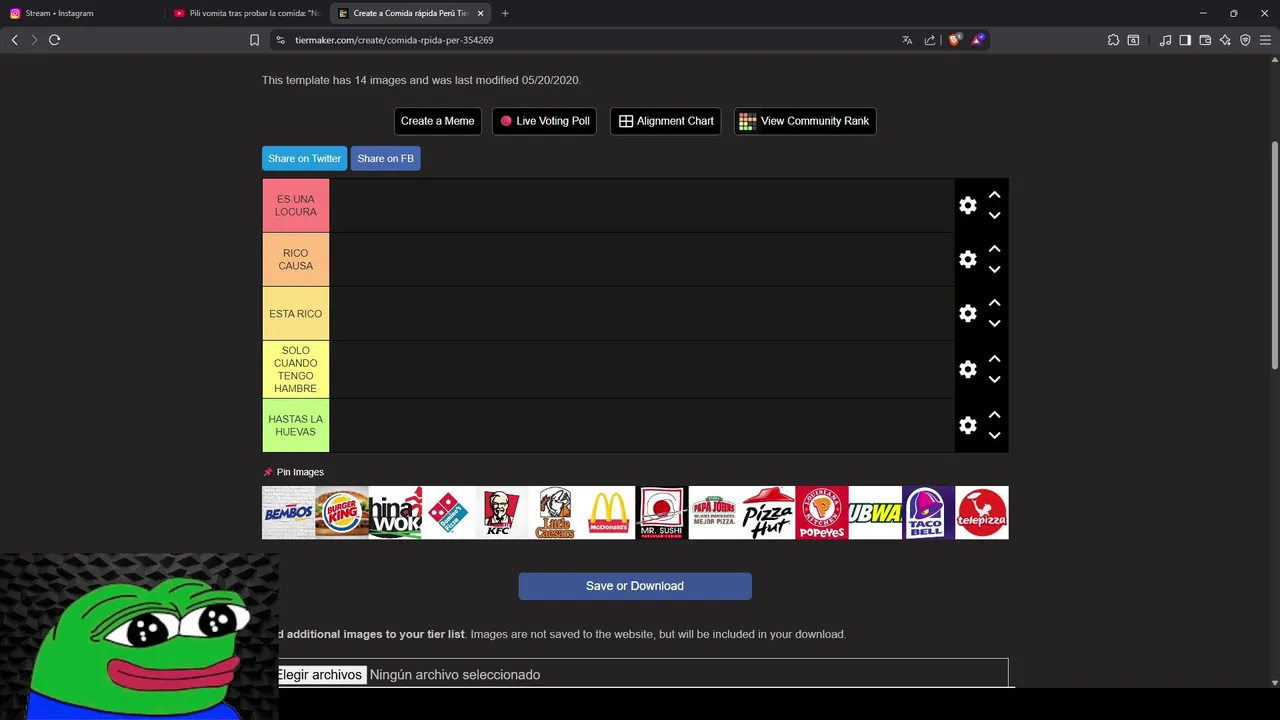Move RICO CAUSA row up

pos(994,249)
